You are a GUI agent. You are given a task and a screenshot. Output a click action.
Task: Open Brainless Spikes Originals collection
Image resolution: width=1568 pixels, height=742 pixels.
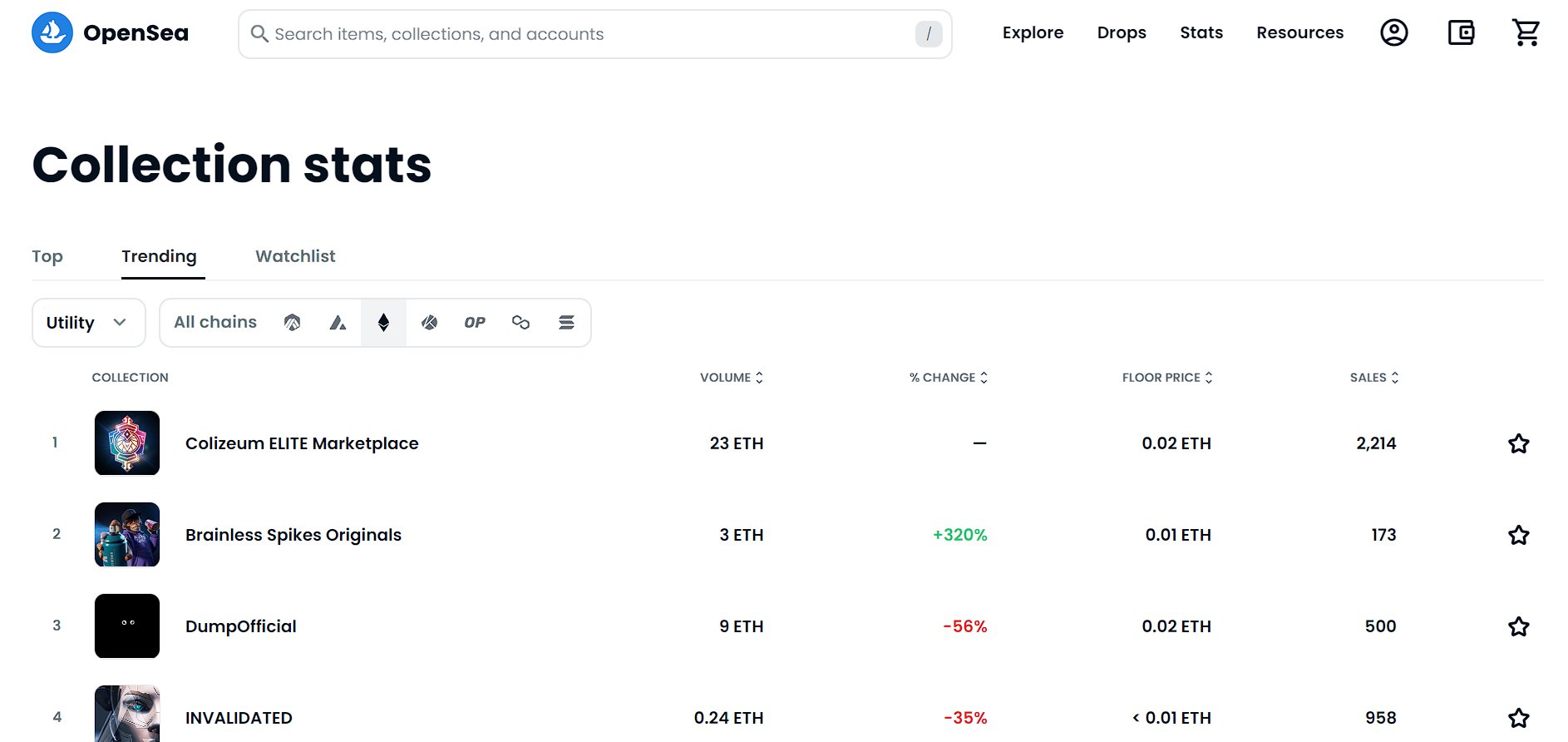point(293,535)
